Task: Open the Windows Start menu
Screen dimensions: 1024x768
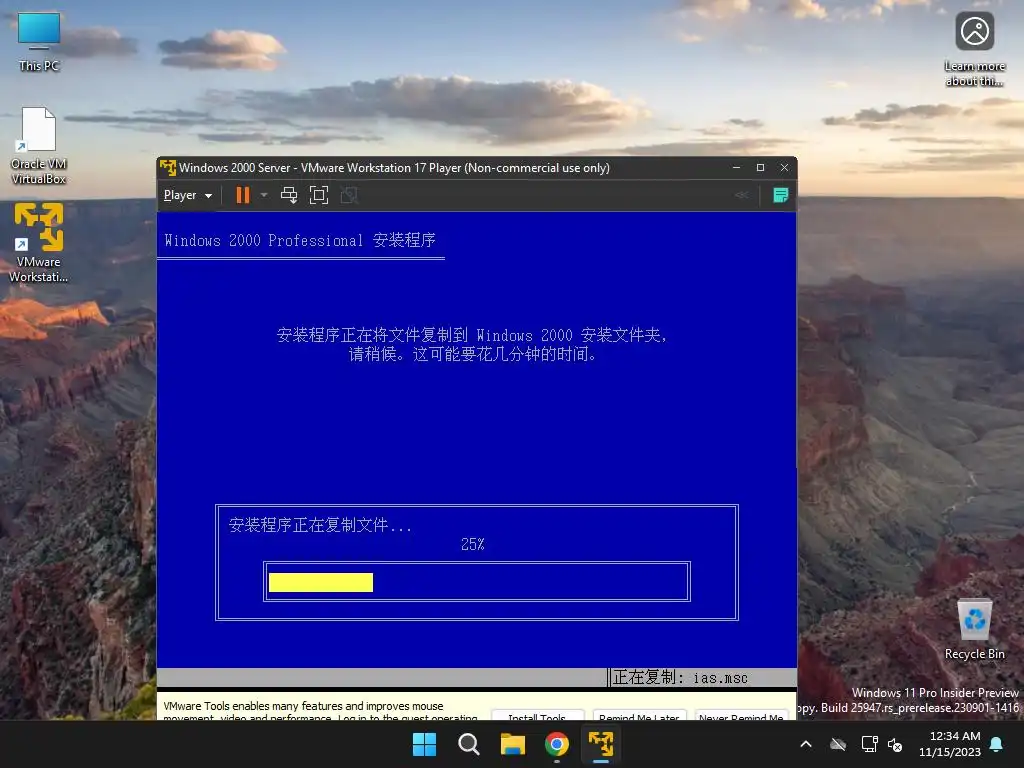Action: (x=424, y=744)
